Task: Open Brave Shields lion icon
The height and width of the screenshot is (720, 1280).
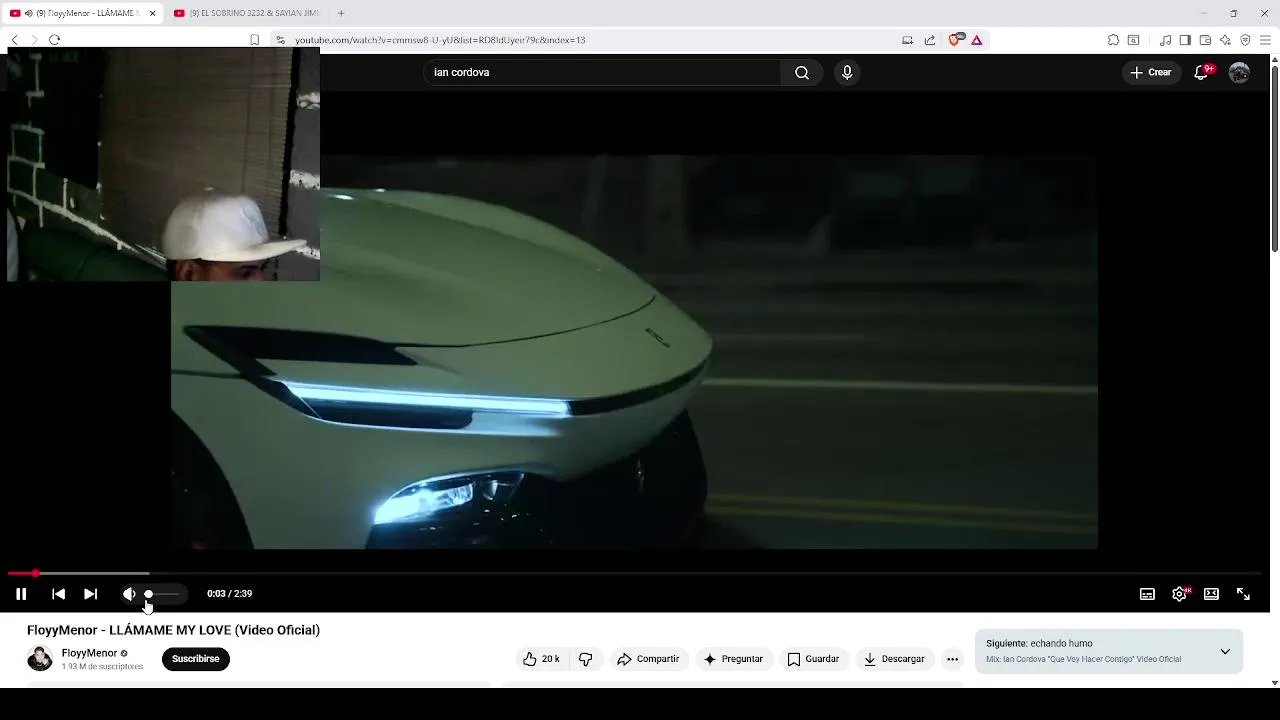Action: click(955, 40)
